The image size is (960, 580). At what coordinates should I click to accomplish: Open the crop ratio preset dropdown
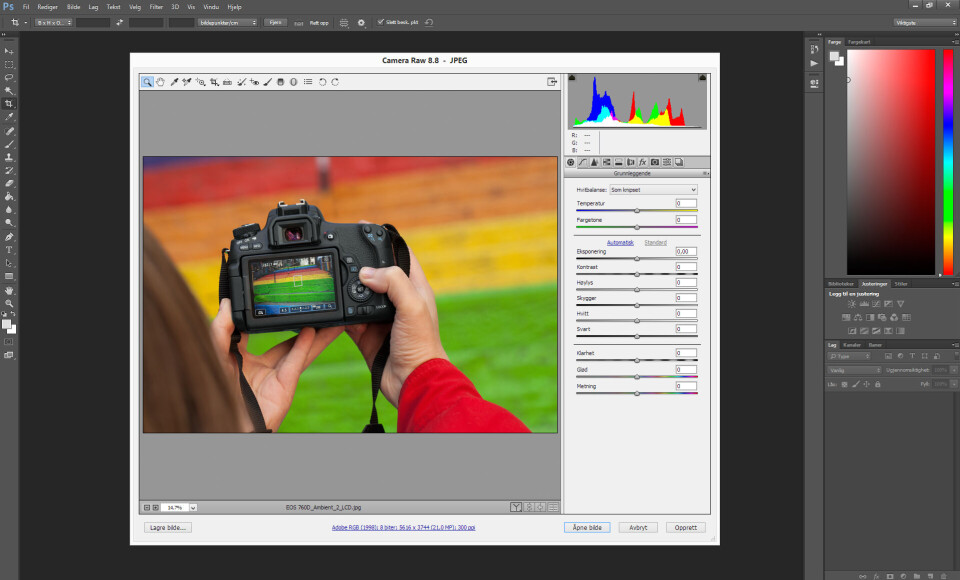pos(53,23)
